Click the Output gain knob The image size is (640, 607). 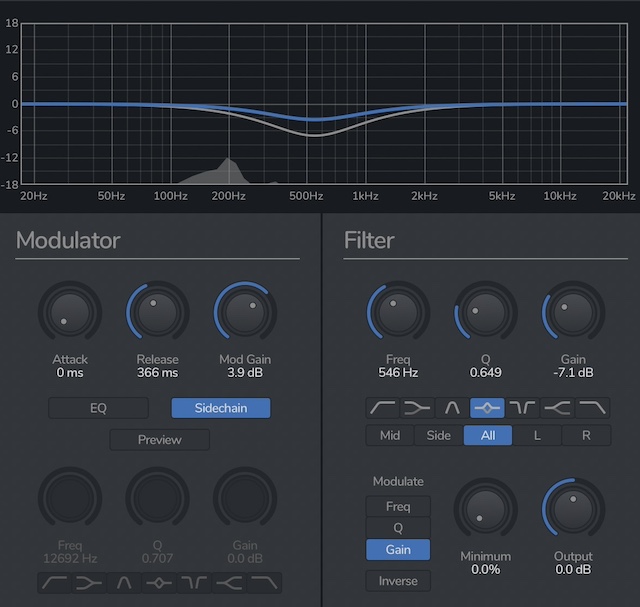573,511
